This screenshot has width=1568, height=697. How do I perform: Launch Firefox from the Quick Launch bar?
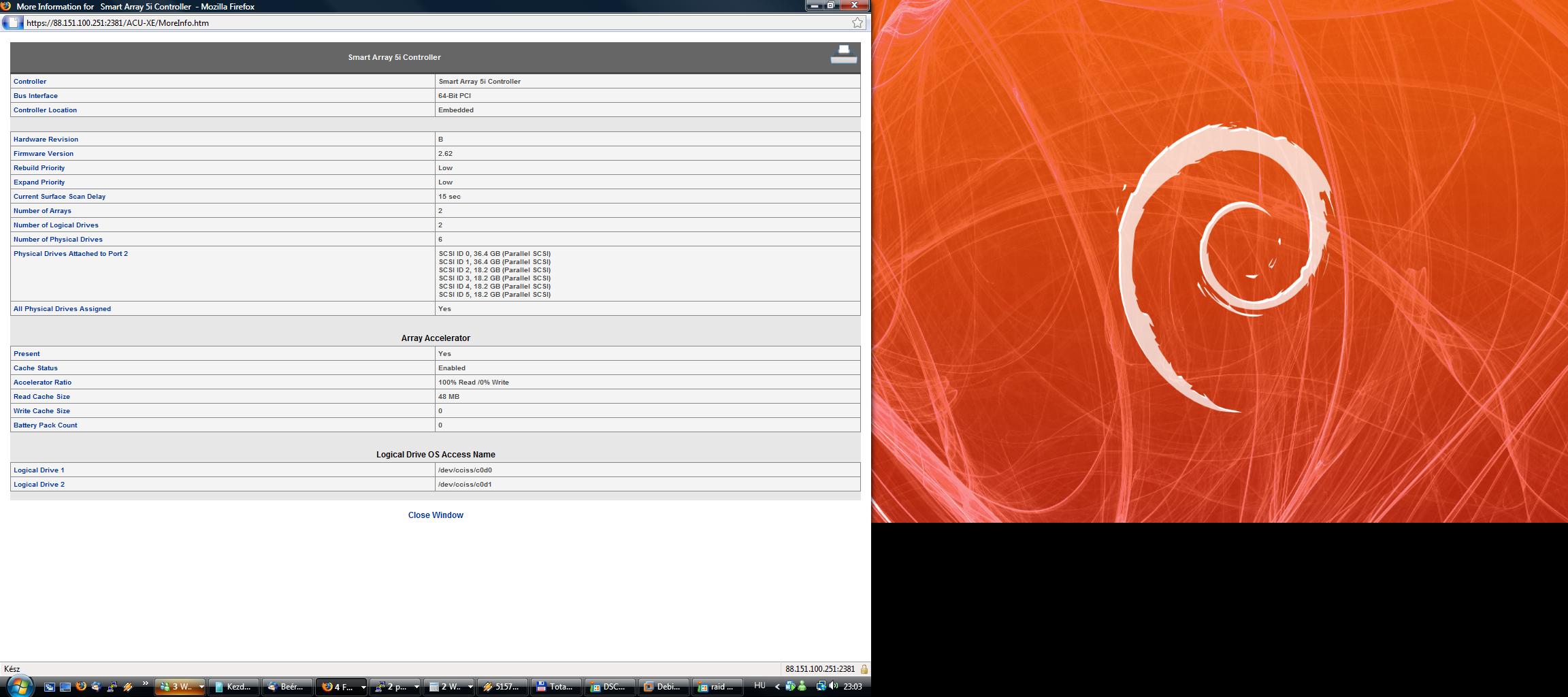pos(81,686)
